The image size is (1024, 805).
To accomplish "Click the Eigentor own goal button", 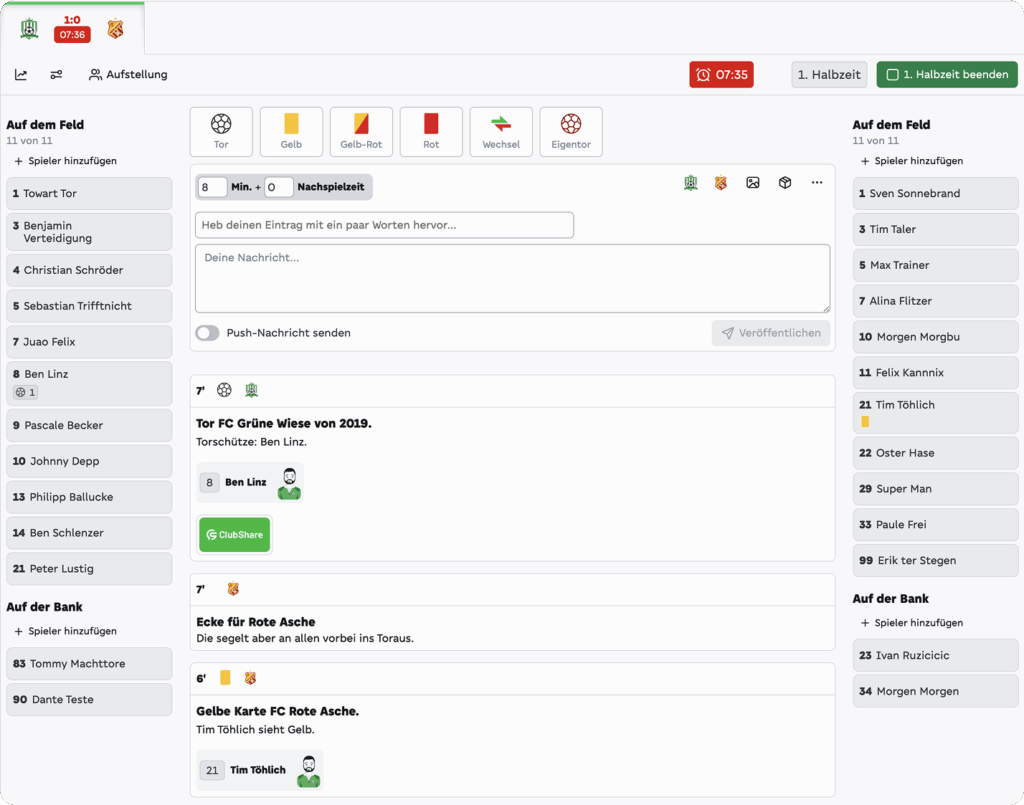I will 571,132.
